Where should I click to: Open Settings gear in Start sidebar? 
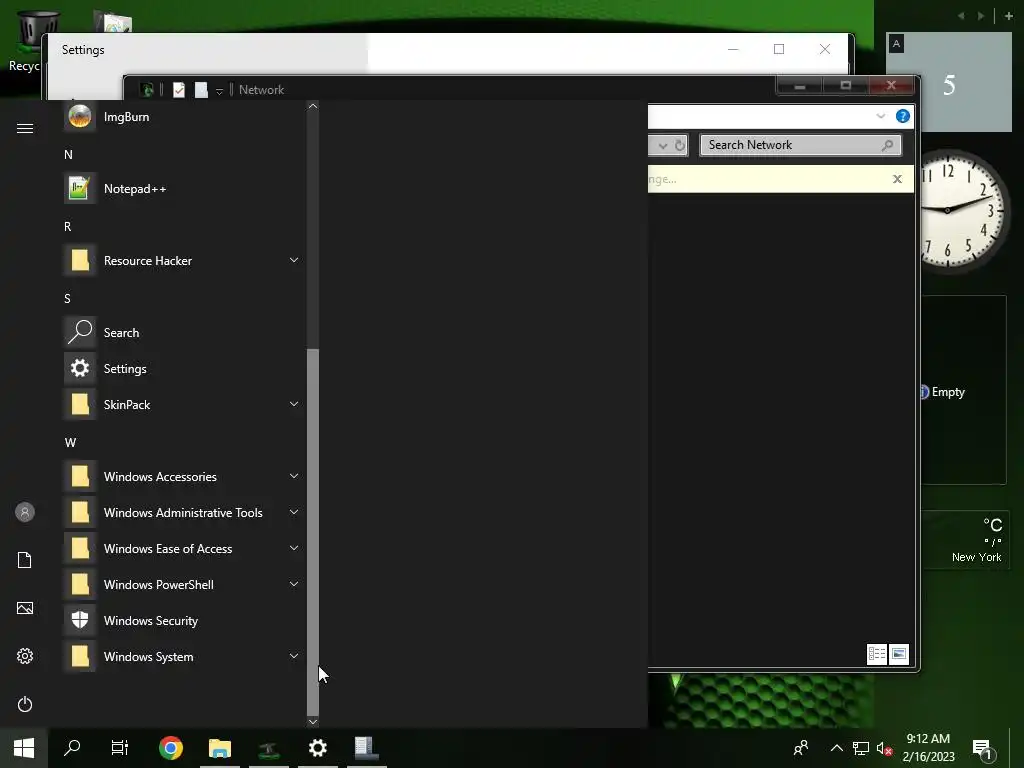pyautogui.click(x=25, y=656)
